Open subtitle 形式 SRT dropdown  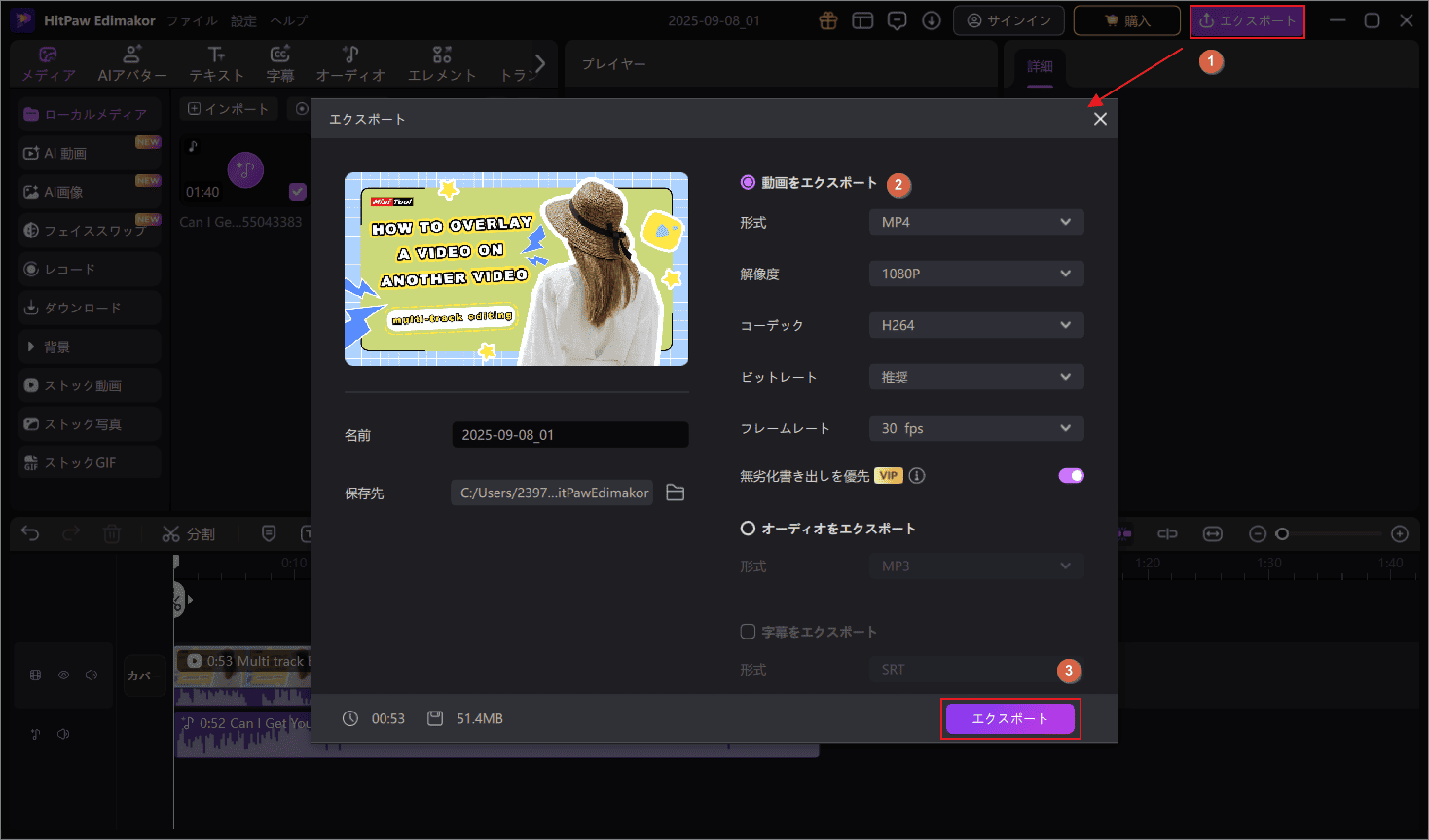tap(976, 670)
